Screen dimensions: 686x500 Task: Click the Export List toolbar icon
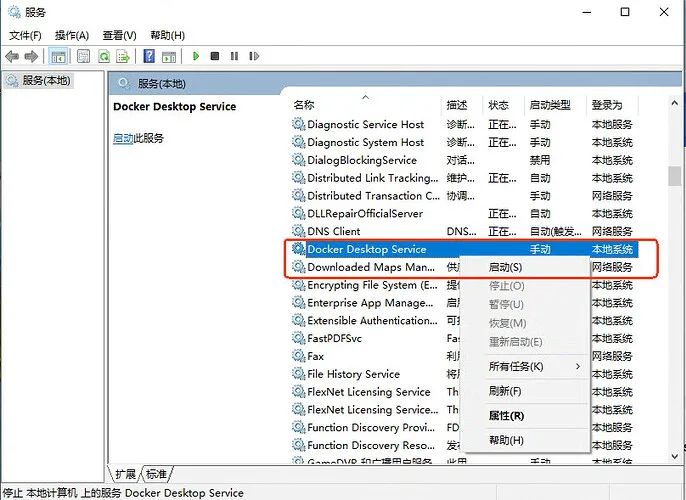click(x=123, y=56)
